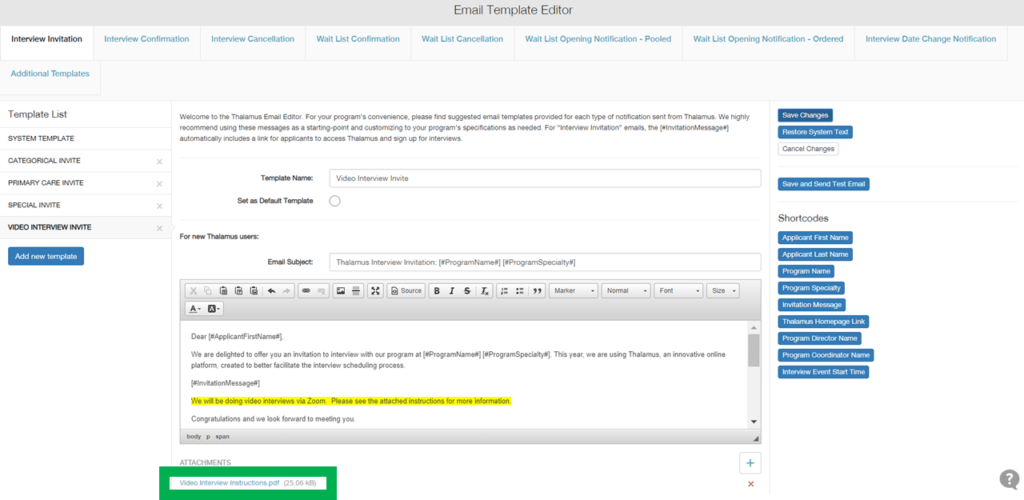This screenshot has height=500, width=1024.
Task: Open the help question mark icon
Action: (x=1009, y=479)
